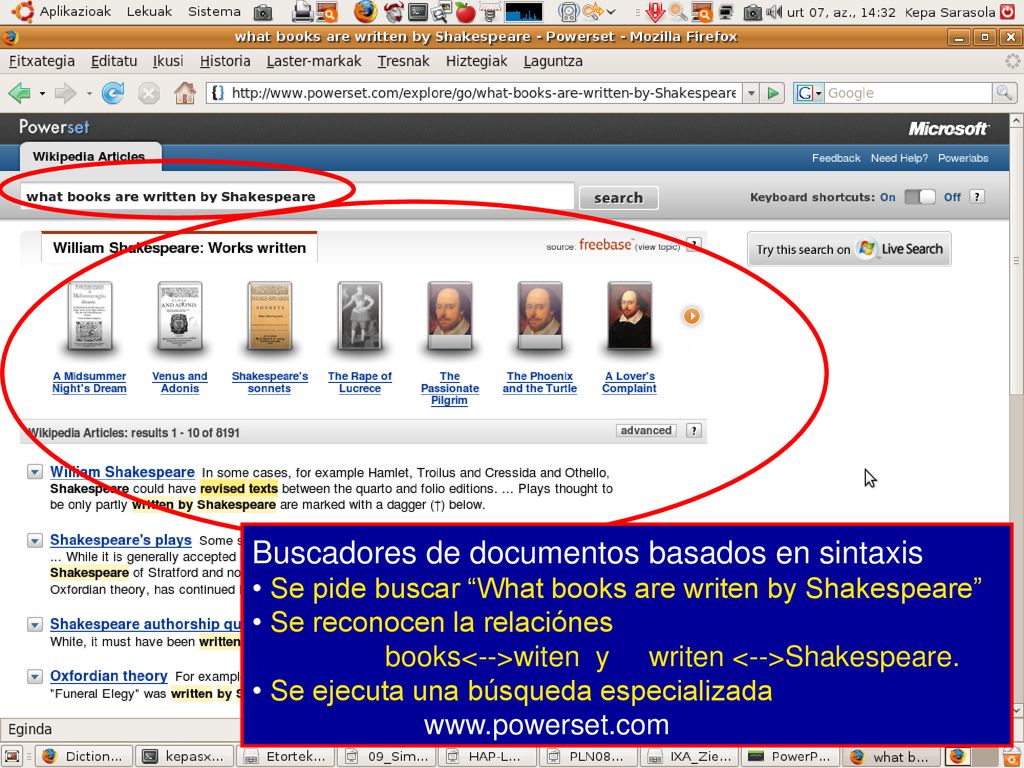Open the A Midsummer Night's Dream link
This screenshot has width=1024, height=768.
(89, 382)
